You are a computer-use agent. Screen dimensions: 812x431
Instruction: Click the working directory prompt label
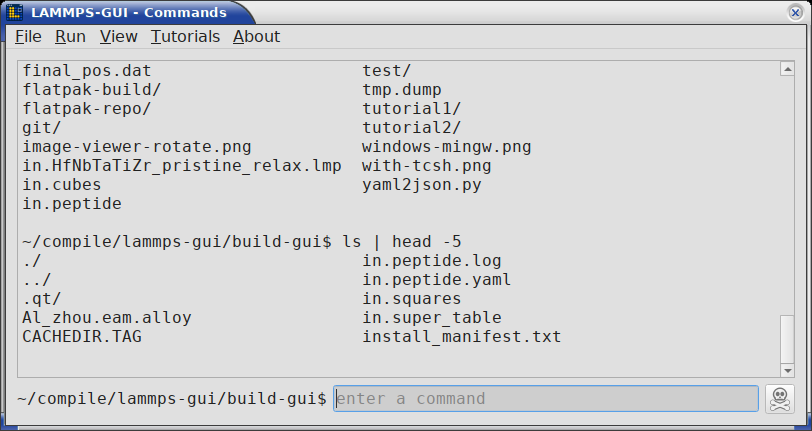172,398
